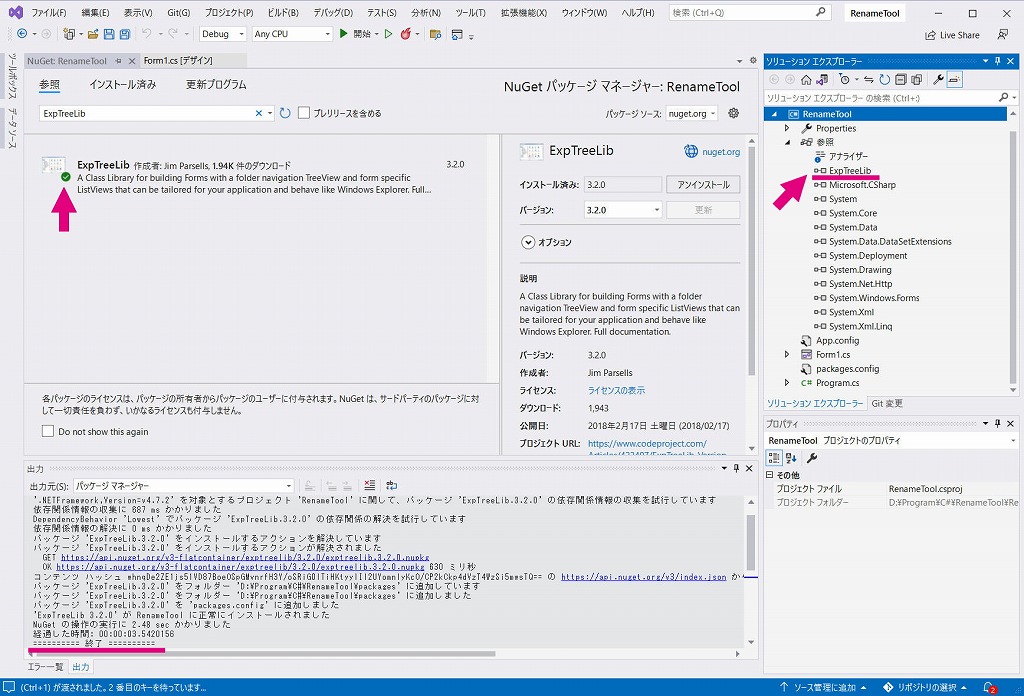Refresh the Solution Explorer tree

click(884, 80)
